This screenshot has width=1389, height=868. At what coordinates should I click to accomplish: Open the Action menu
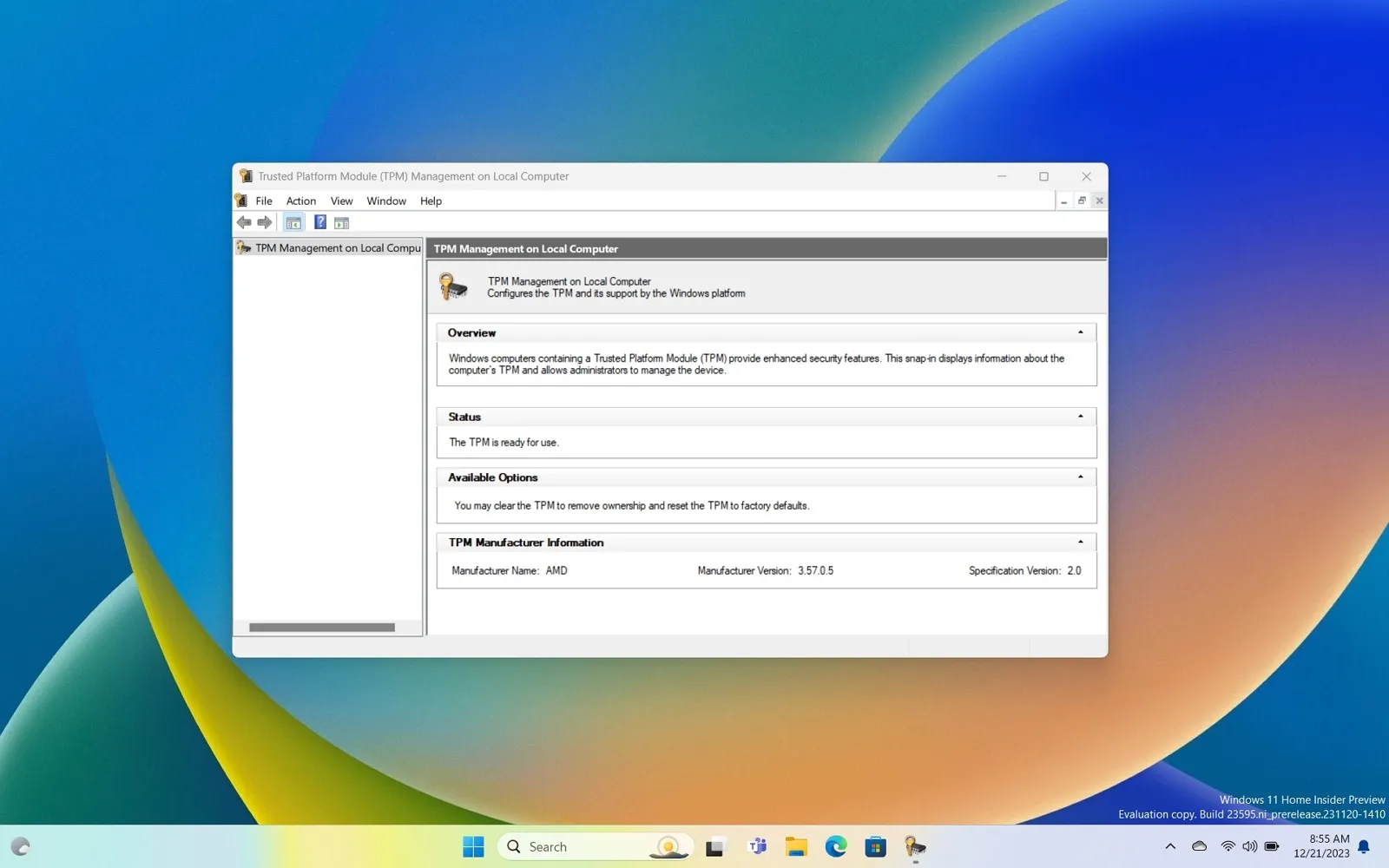301,201
